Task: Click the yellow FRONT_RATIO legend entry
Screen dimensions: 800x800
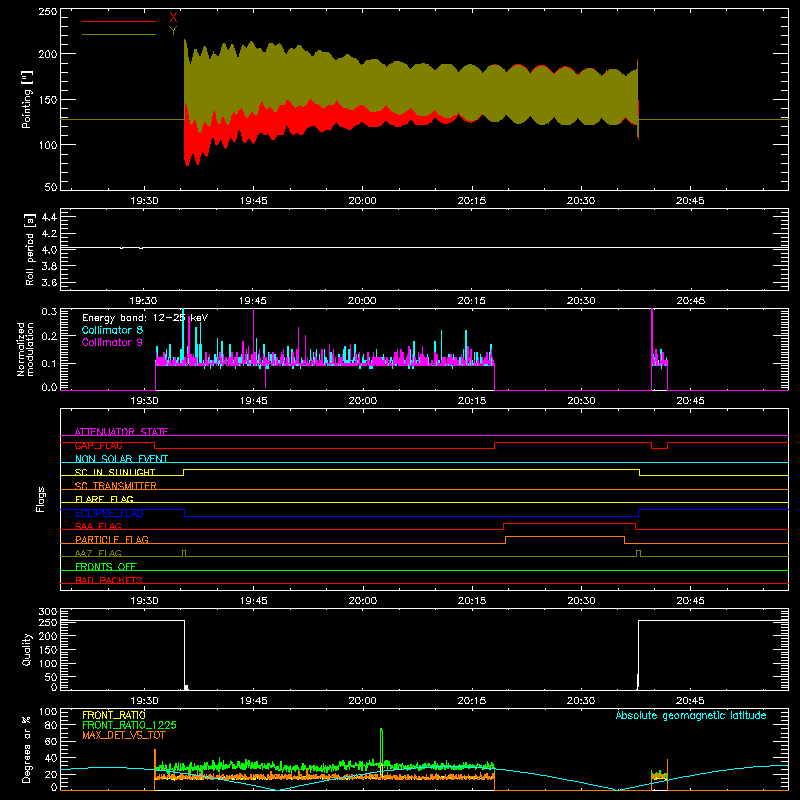Action: (114, 715)
